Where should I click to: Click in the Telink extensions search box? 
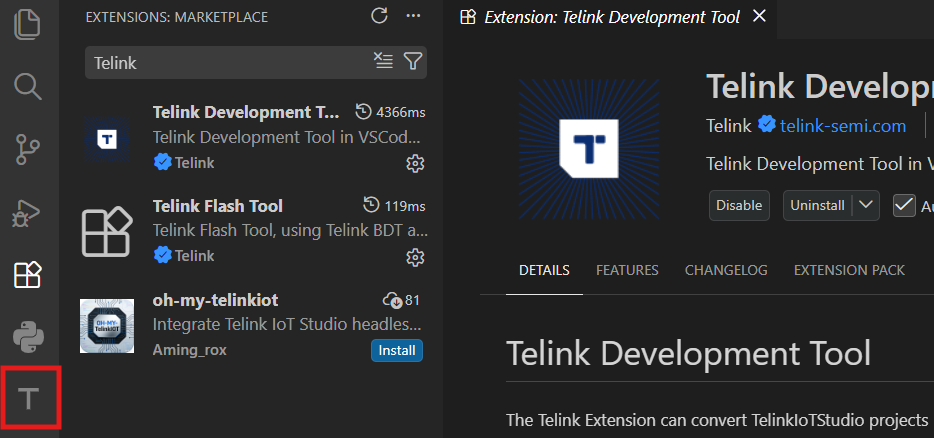click(x=229, y=62)
